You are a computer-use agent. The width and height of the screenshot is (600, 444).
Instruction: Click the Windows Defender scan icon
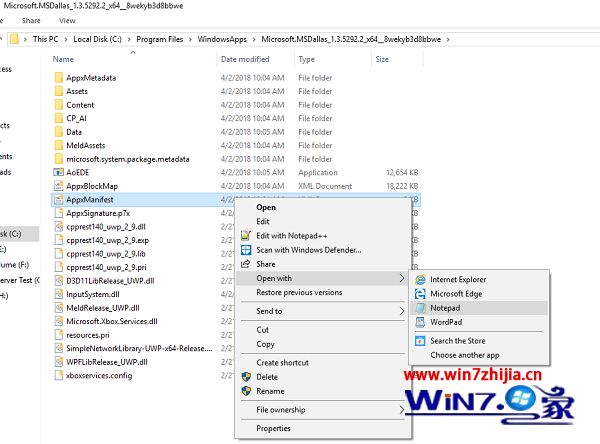tap(246, 250)
